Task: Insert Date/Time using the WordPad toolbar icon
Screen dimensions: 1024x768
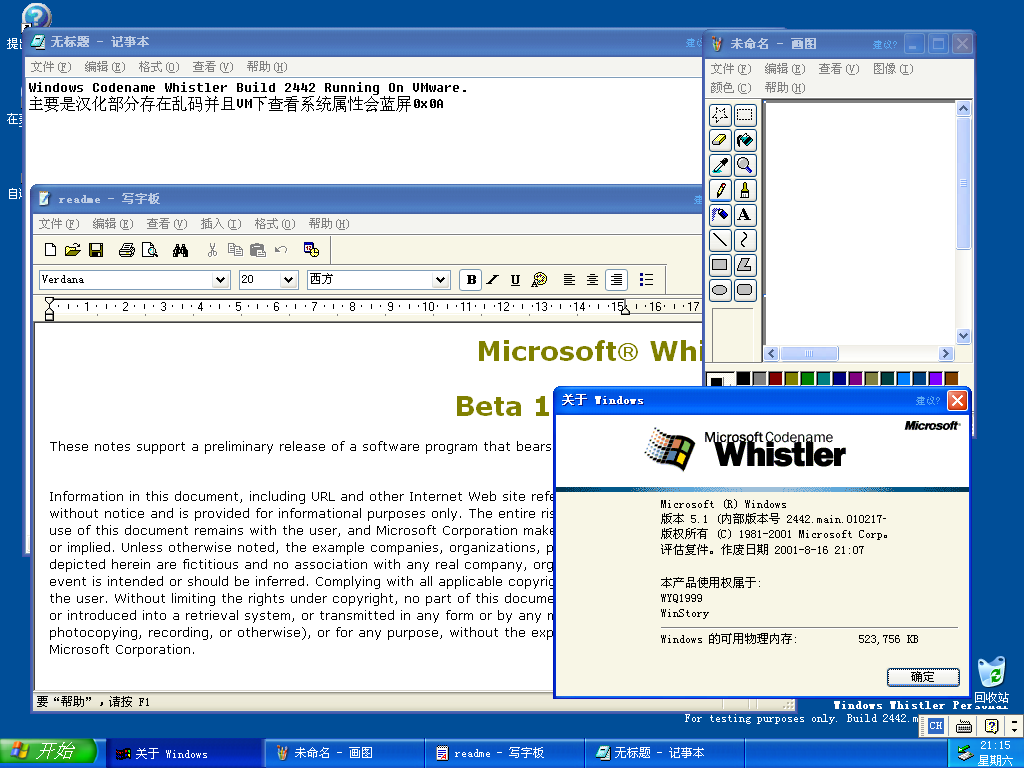Action: (x=312, y=249)
